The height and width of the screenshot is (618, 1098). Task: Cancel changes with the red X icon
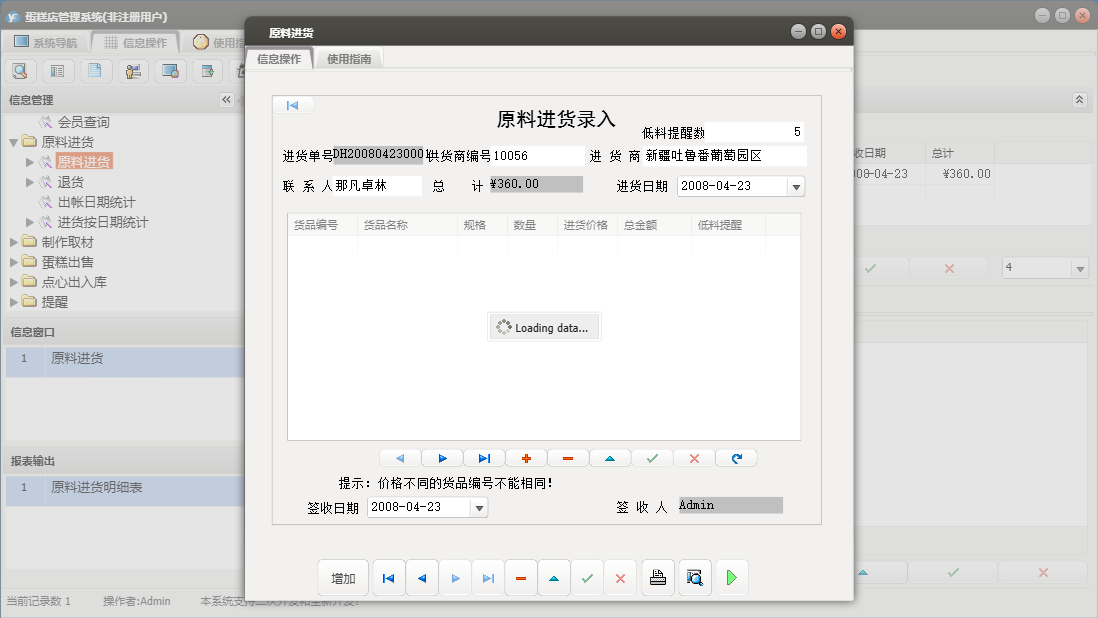click(693, 458)
